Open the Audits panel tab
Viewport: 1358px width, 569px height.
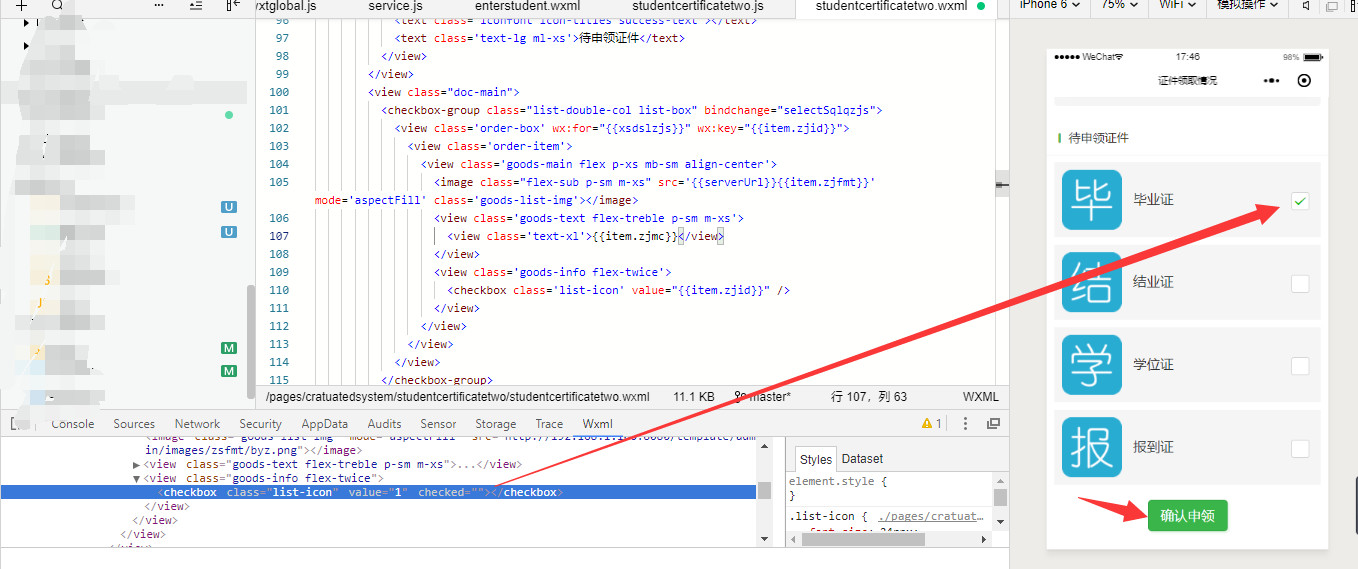[x=384, y=424]
